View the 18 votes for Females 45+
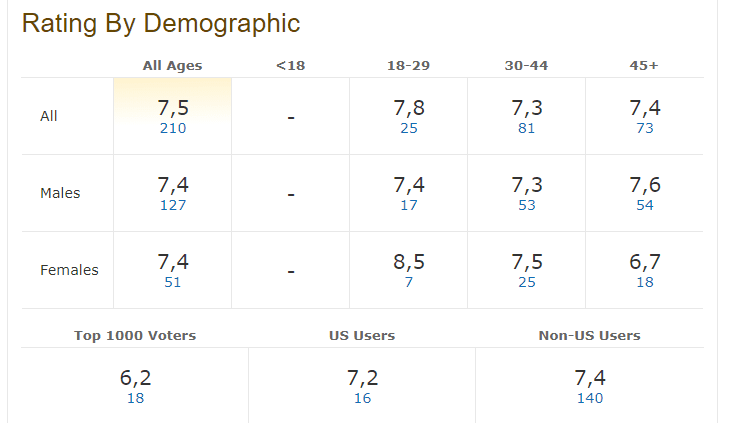The width and height of the screenshot is (737, 423). (x=645, y=282)
